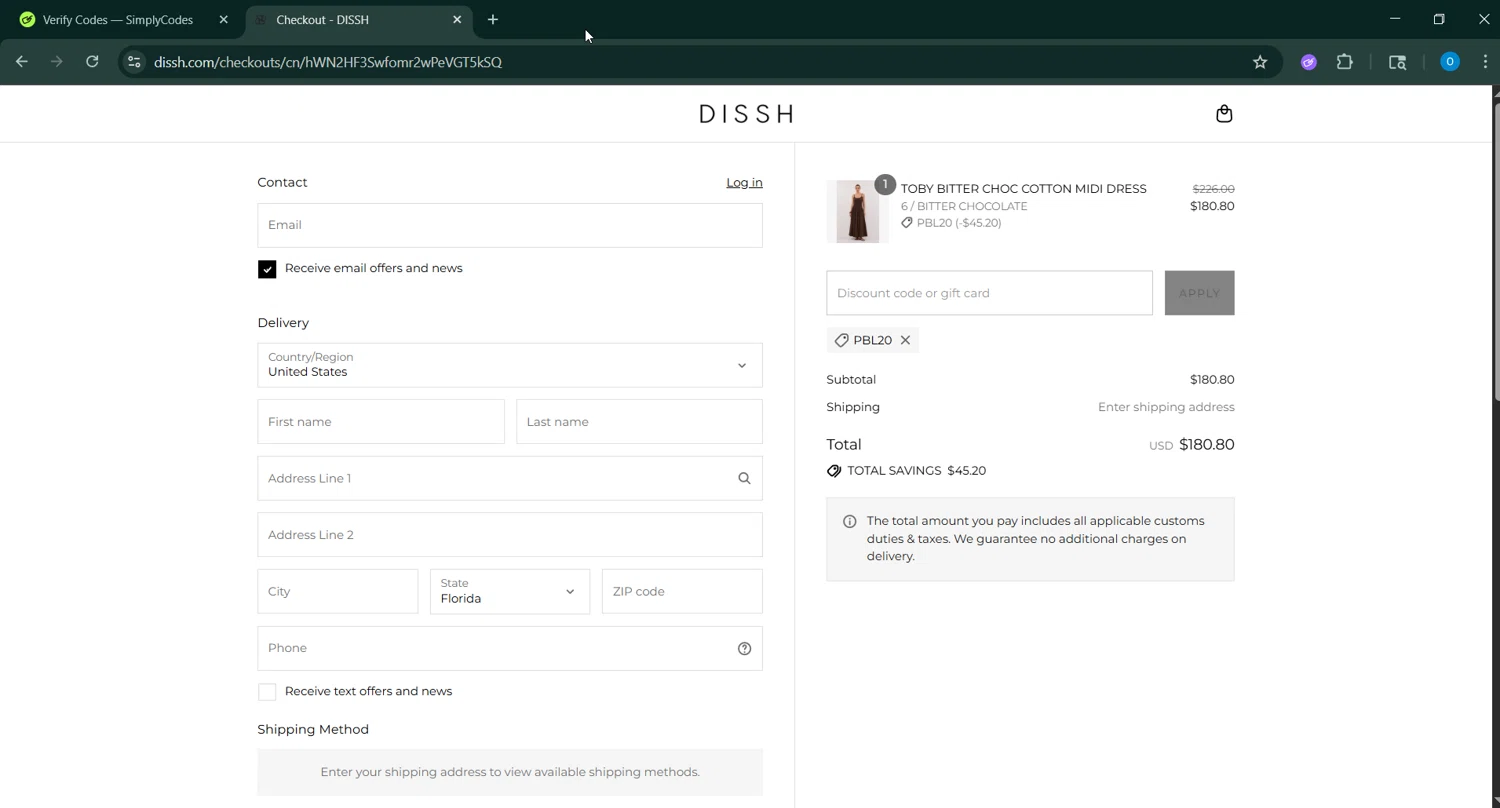Image resolution: width=1500 pixels, height=808 pixels.
Task: Click the APPLY discount button
Action: tap(1199, 293)
